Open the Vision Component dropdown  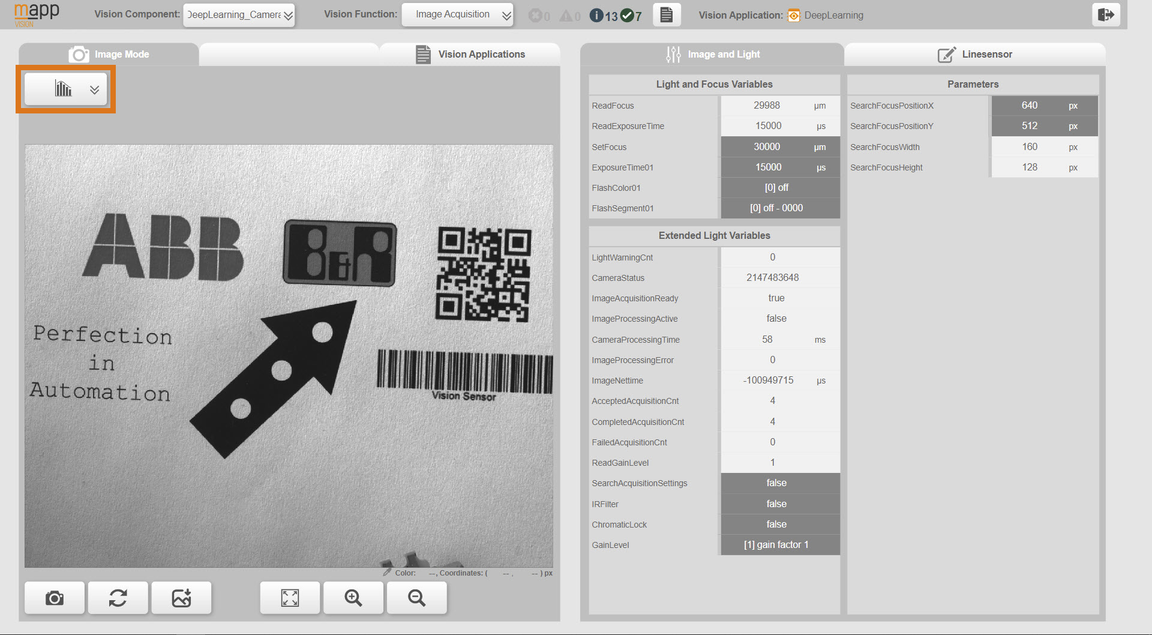pyautogui.click(x=239, y=15)
